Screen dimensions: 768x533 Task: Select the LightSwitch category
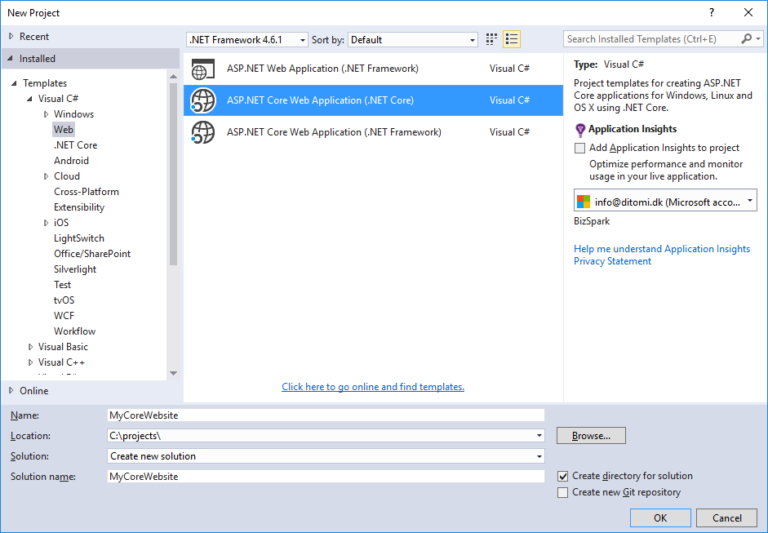point(79,239)
